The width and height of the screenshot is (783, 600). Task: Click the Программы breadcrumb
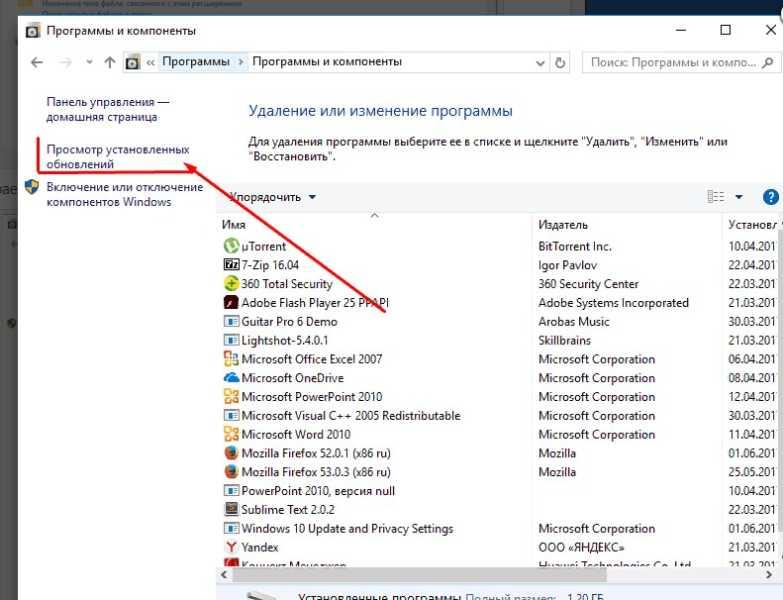point(196,62)
